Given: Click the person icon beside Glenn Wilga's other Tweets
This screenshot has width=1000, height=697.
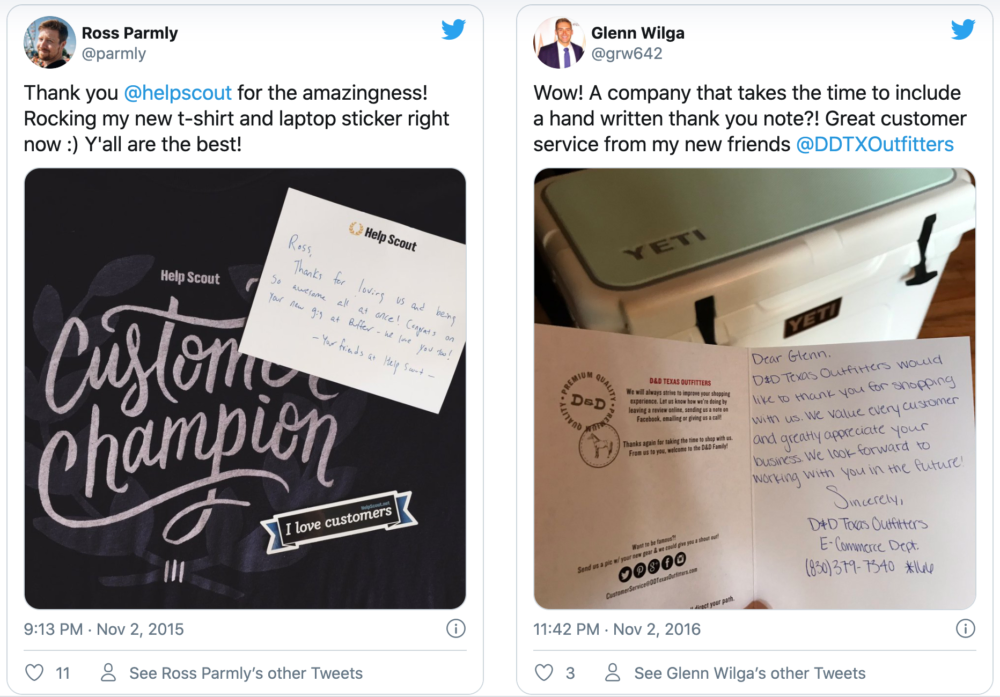Looking at the screenshot, I should click(613, 672).
